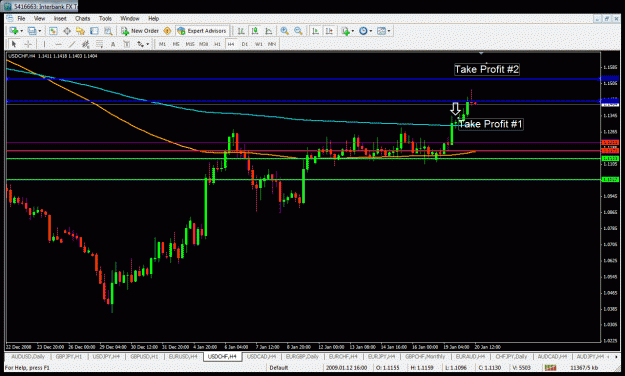Open the Strategy Tester
This screenshot has height=376, width=625.
click(x=108, y=31)
